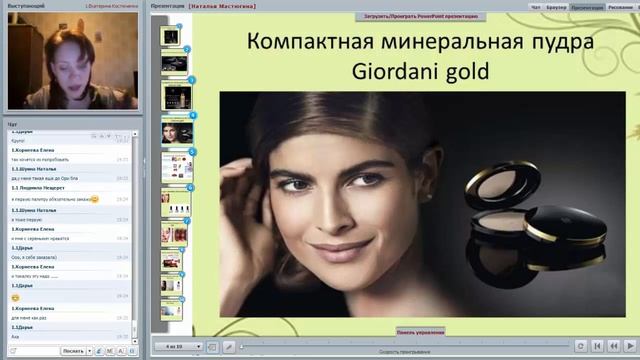Click the chat scrollbar up arrow
640x360 pixels.
click(135, 134)
